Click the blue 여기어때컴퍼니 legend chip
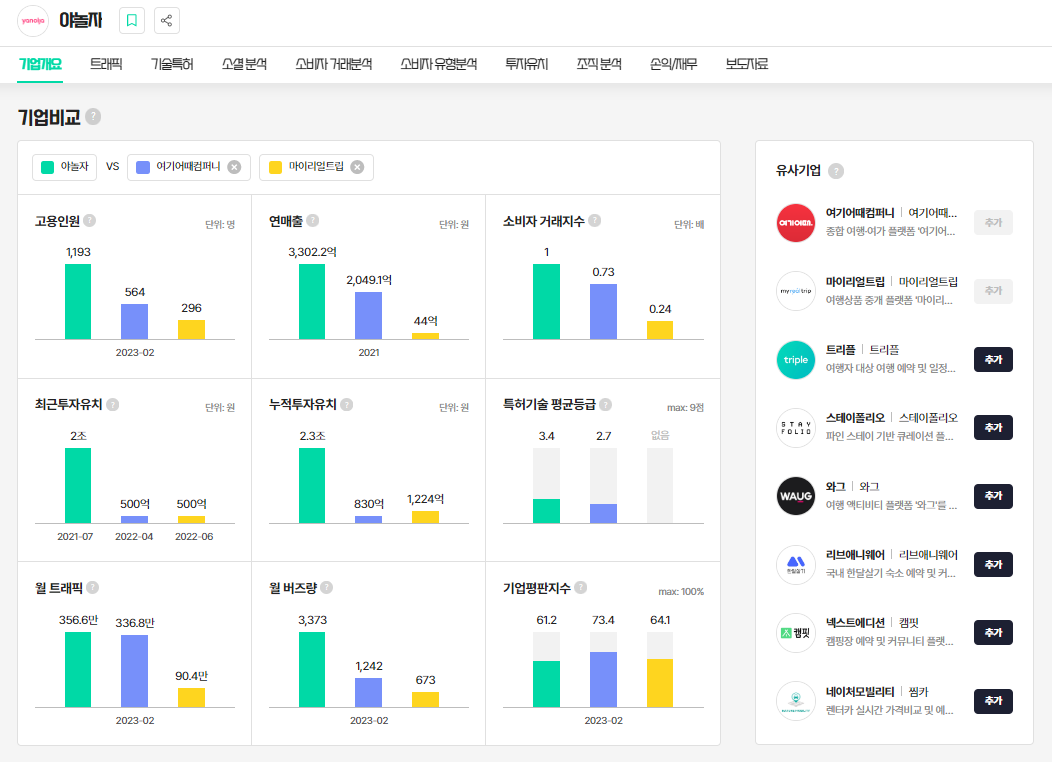This screenshot has height=762, width=1052. tap(189, 167)
